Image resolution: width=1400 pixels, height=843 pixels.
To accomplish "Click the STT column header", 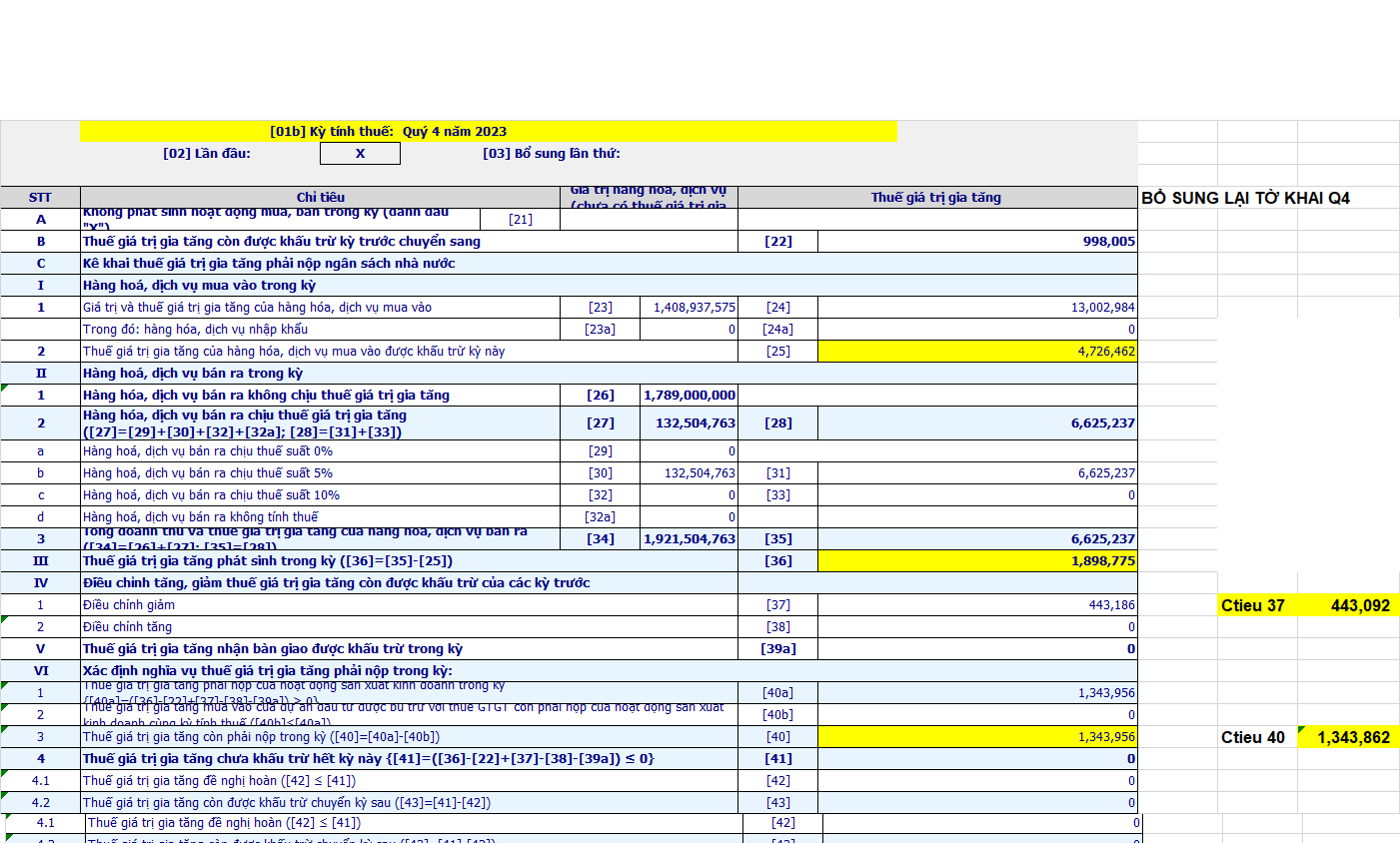I will (40, 198).
